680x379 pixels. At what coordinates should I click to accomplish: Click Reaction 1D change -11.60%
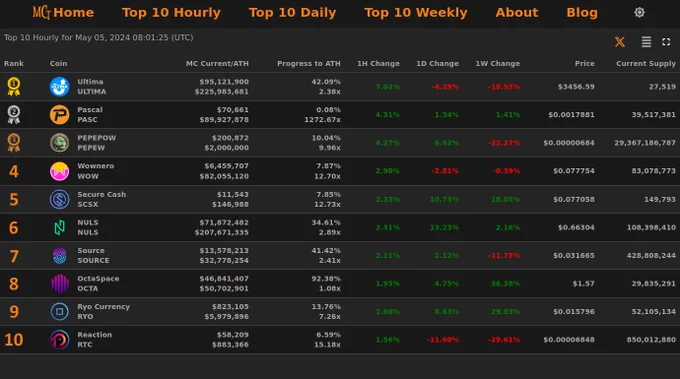pyautogui.click(x=442, y=340)
